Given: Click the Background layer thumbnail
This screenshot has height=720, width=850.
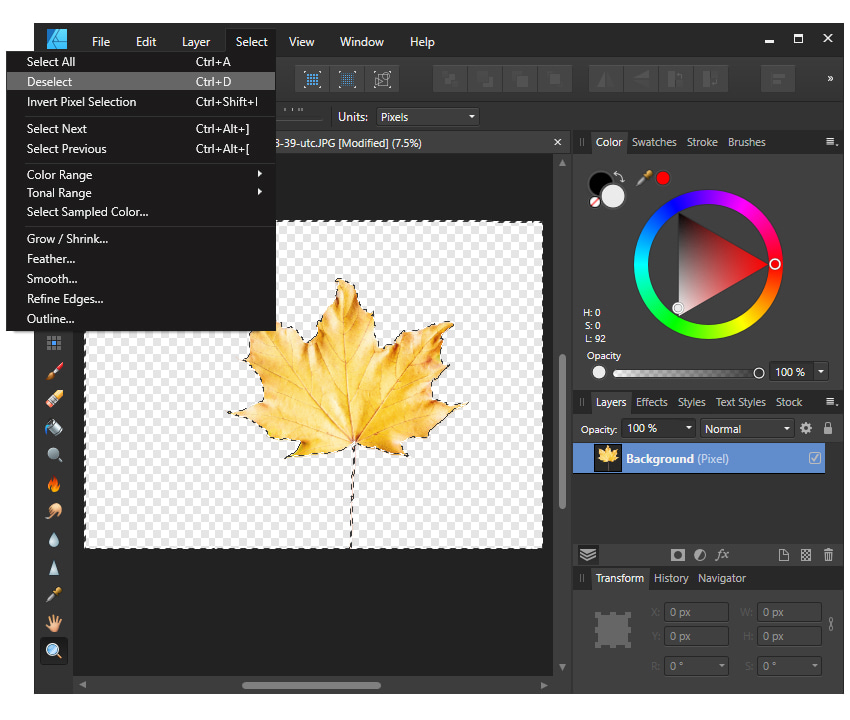Looking at the screenshot, I should coord(607,458).
